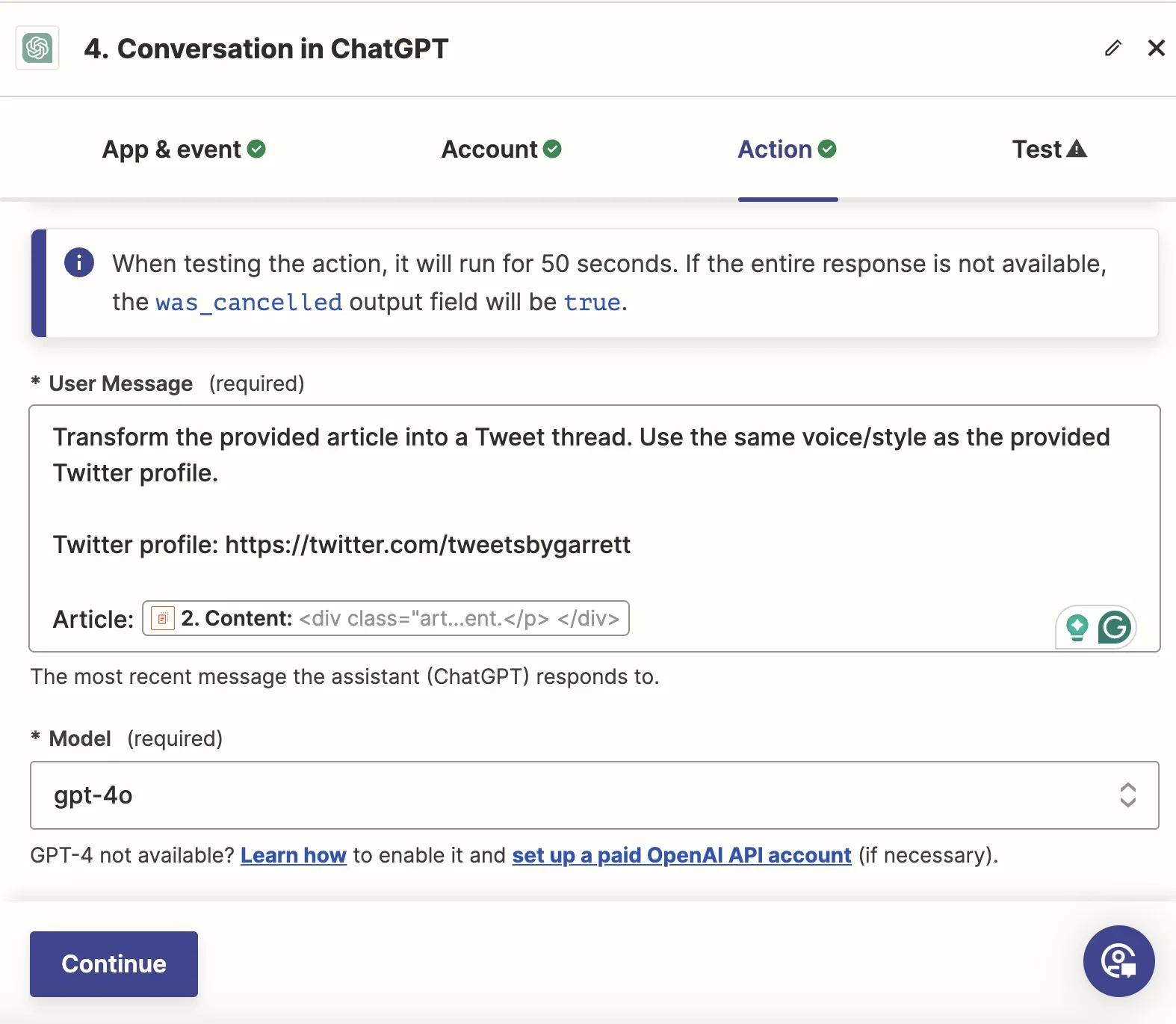Click the document icon inside Content pill
This screenshot has width=1176, height=1024.
click(x=163, y=618)
